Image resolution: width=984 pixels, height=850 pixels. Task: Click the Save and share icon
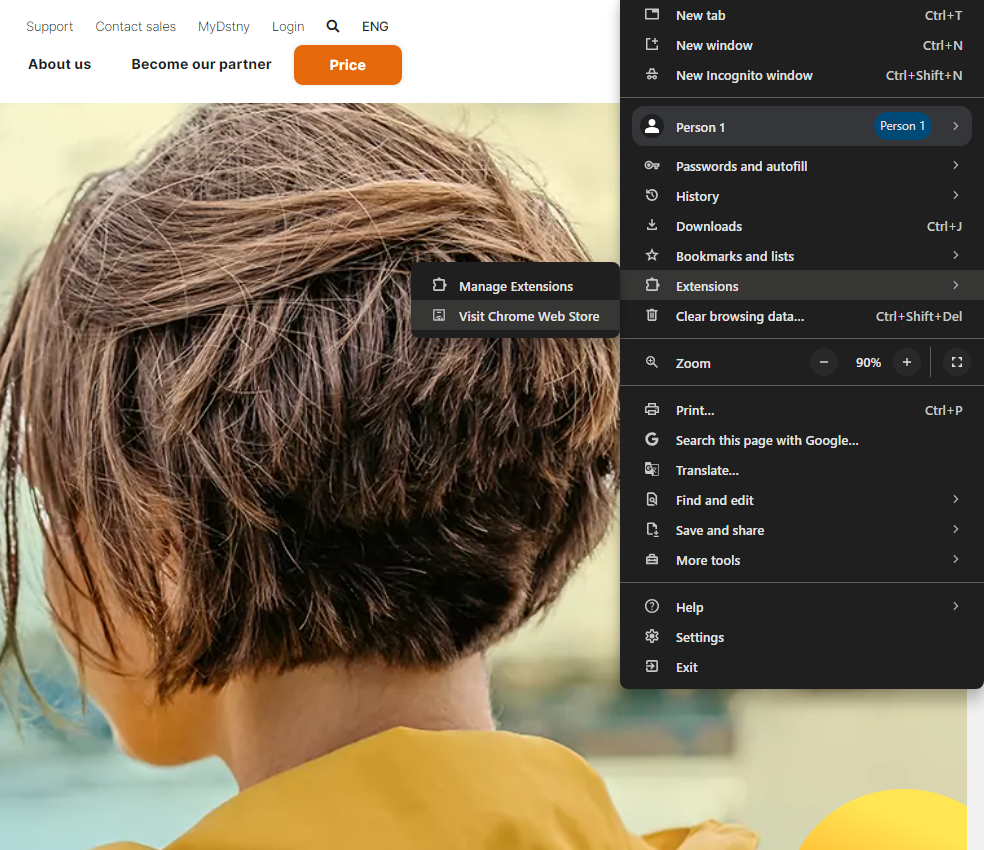[x=652, y=529]
